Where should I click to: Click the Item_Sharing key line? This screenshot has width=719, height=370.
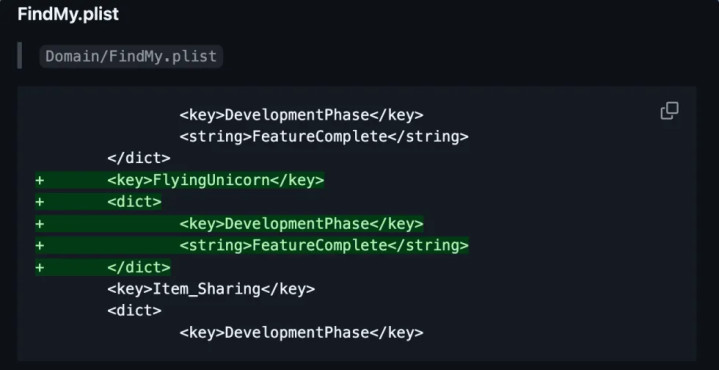pos(211,289)
